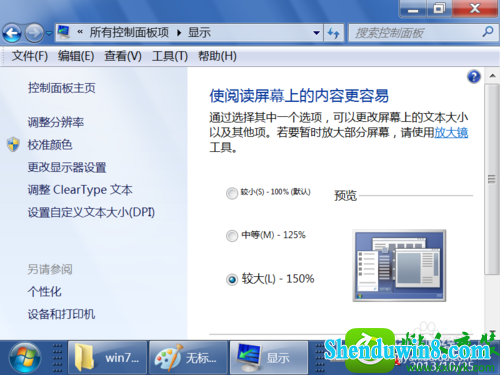Open the 帮助(H) menu
This screenshot has height=375, width=500.
[x=217, y=56]
